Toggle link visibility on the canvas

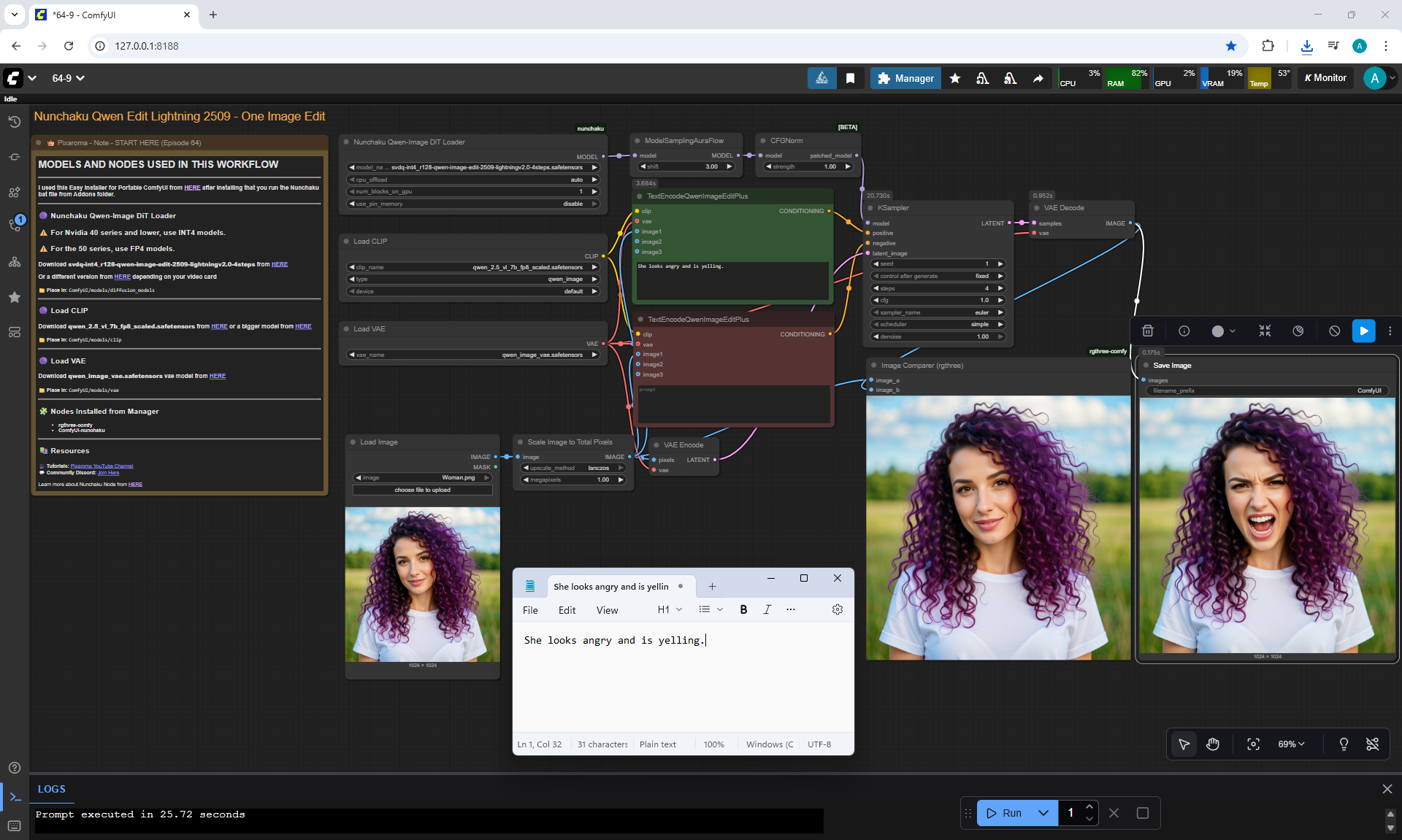click(x=1373, y=744)
